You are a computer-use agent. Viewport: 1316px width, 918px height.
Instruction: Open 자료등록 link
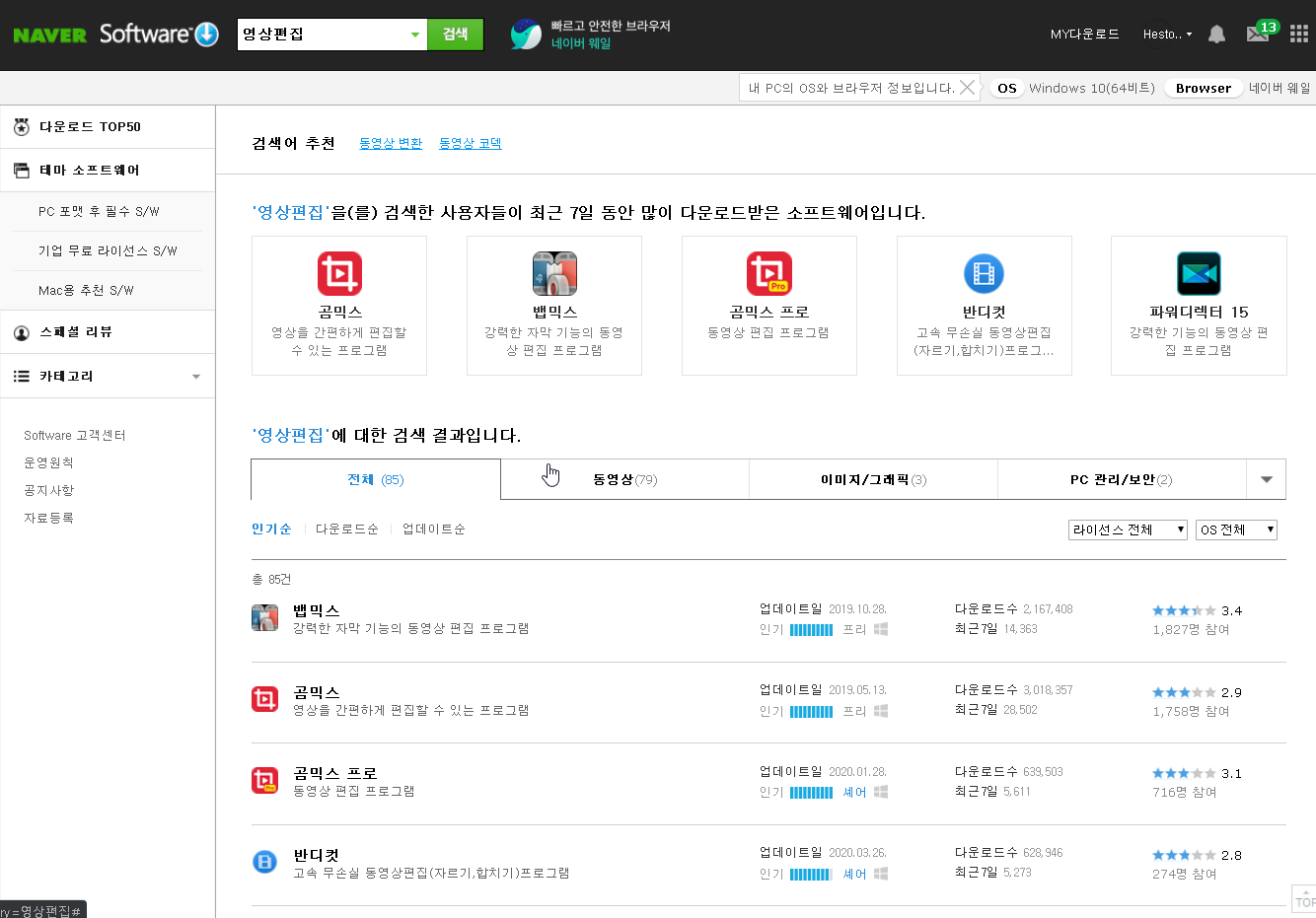48,518
